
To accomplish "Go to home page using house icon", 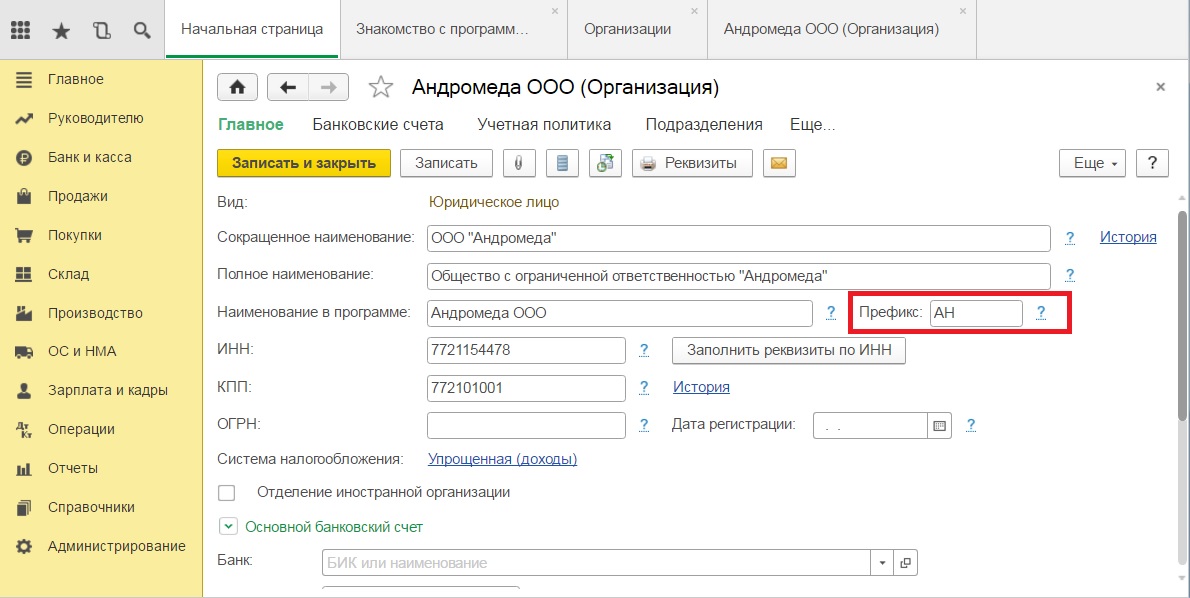I will 238,87.
